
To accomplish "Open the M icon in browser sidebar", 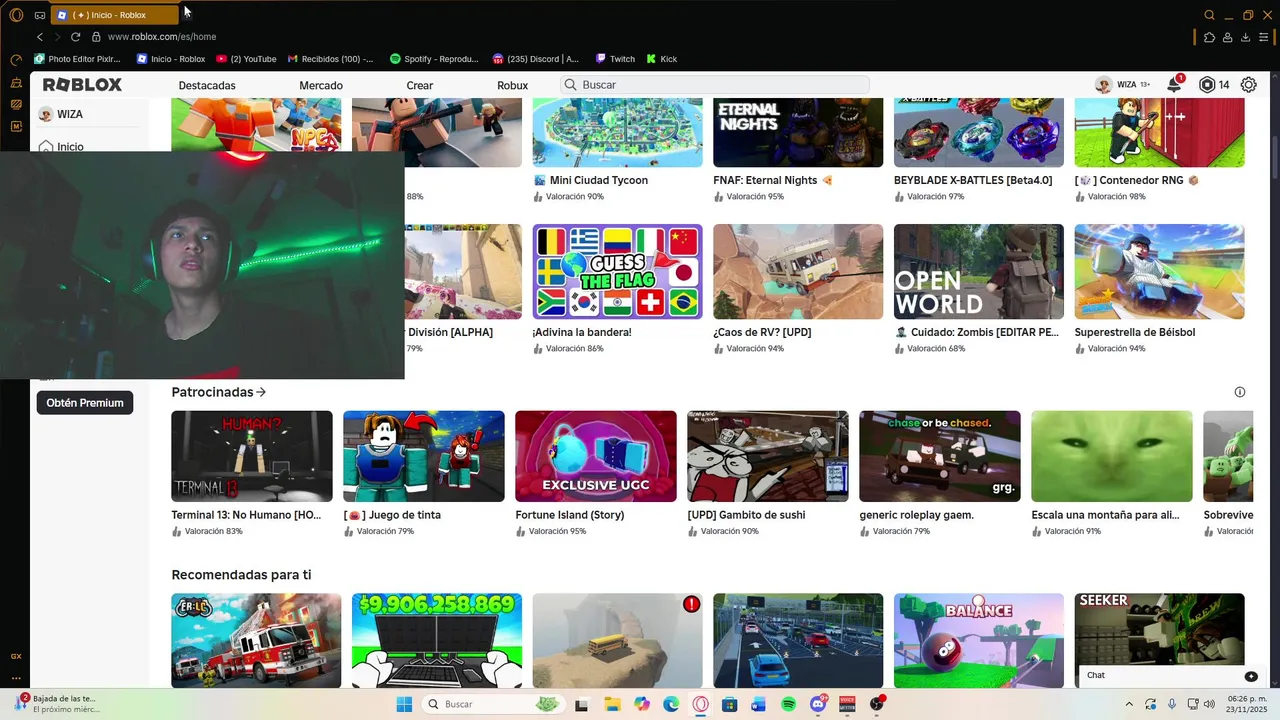I will coord(16,126).
